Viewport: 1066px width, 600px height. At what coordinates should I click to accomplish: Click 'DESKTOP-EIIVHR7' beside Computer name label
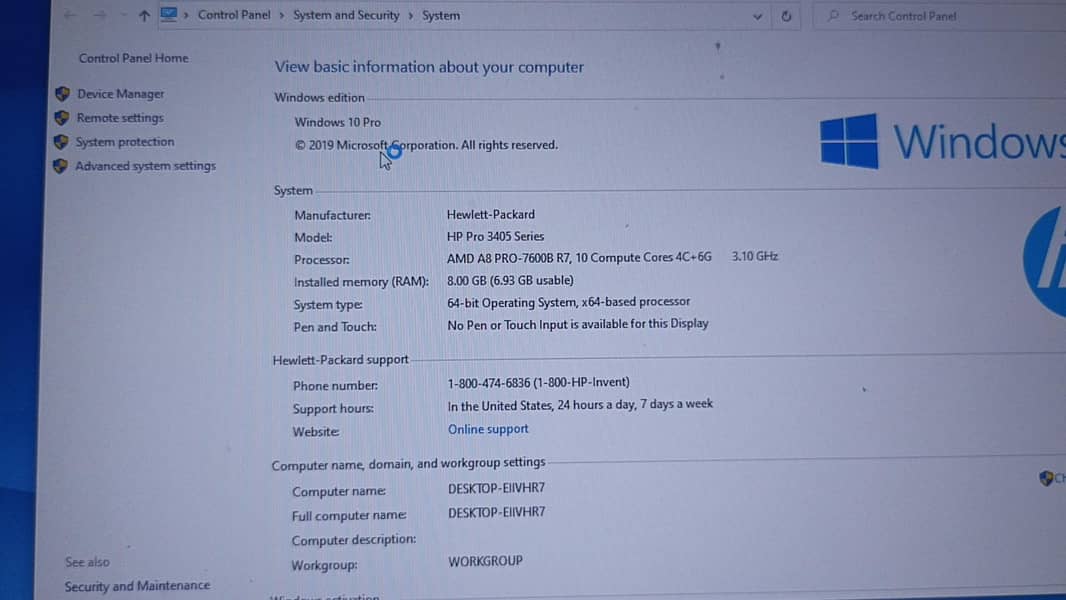coord(496,488)
